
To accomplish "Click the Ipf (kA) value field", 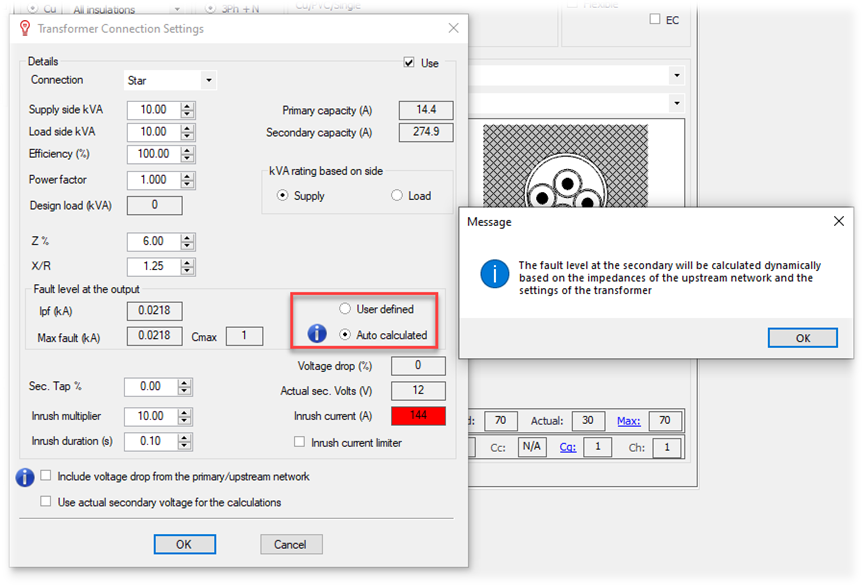I will tap(155, 311).
